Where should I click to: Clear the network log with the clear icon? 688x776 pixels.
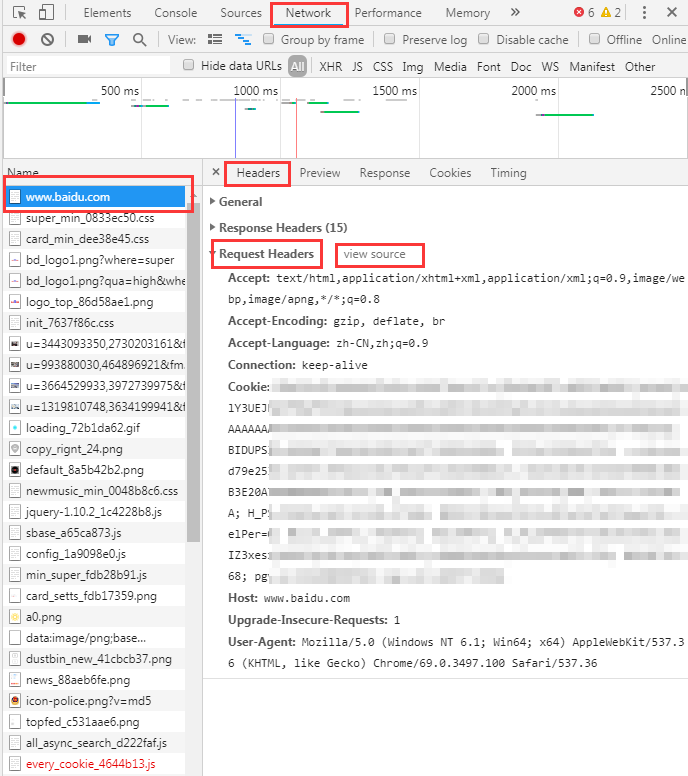coord(47,40)
